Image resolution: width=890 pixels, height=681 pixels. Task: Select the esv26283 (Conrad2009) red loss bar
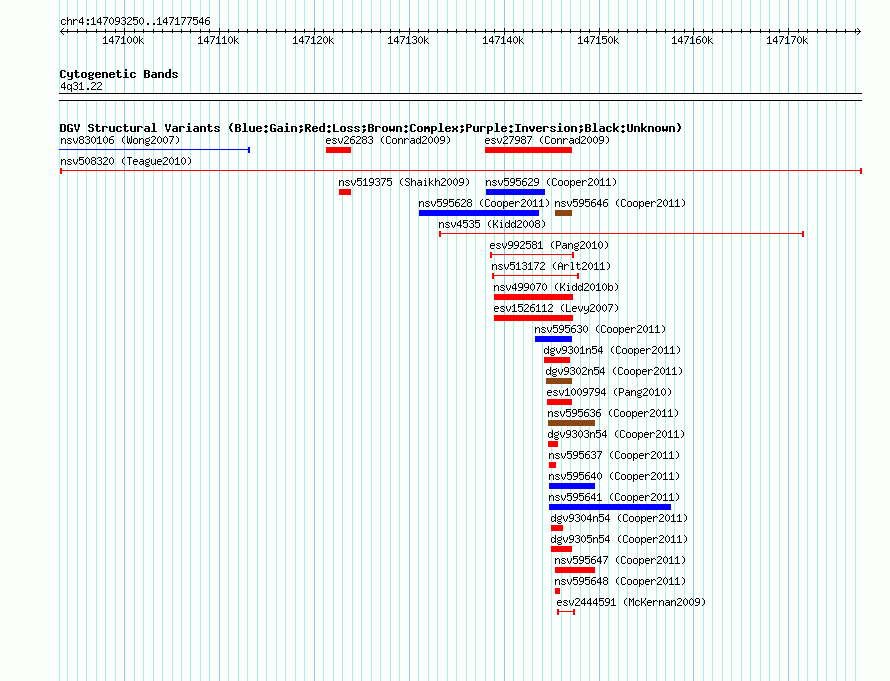(x=338, y=150)
